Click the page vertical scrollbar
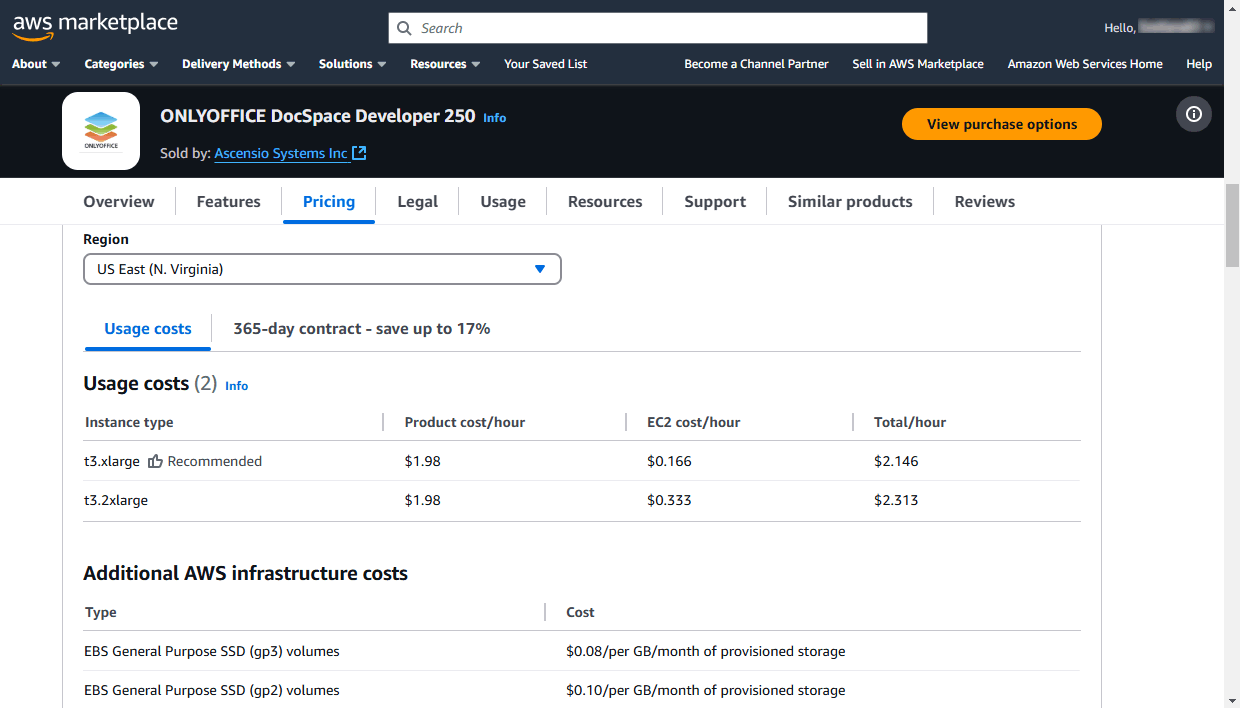This screenshot has height=708, width=1240. [1232, 226]
